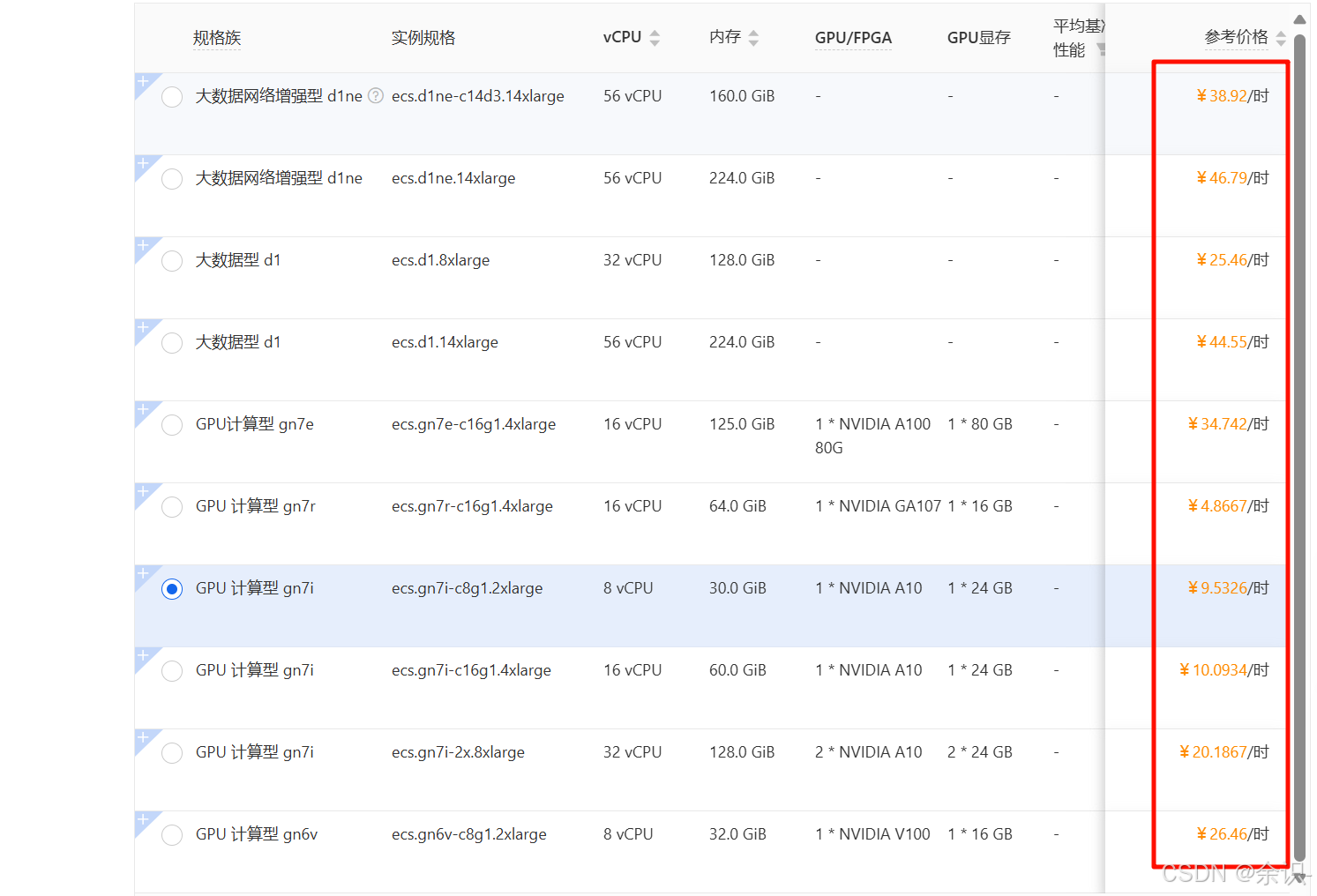The width and height of the screenshot is (1317, 896).
Task: Click price ¥44.55/时
Action: point(1232,342)
